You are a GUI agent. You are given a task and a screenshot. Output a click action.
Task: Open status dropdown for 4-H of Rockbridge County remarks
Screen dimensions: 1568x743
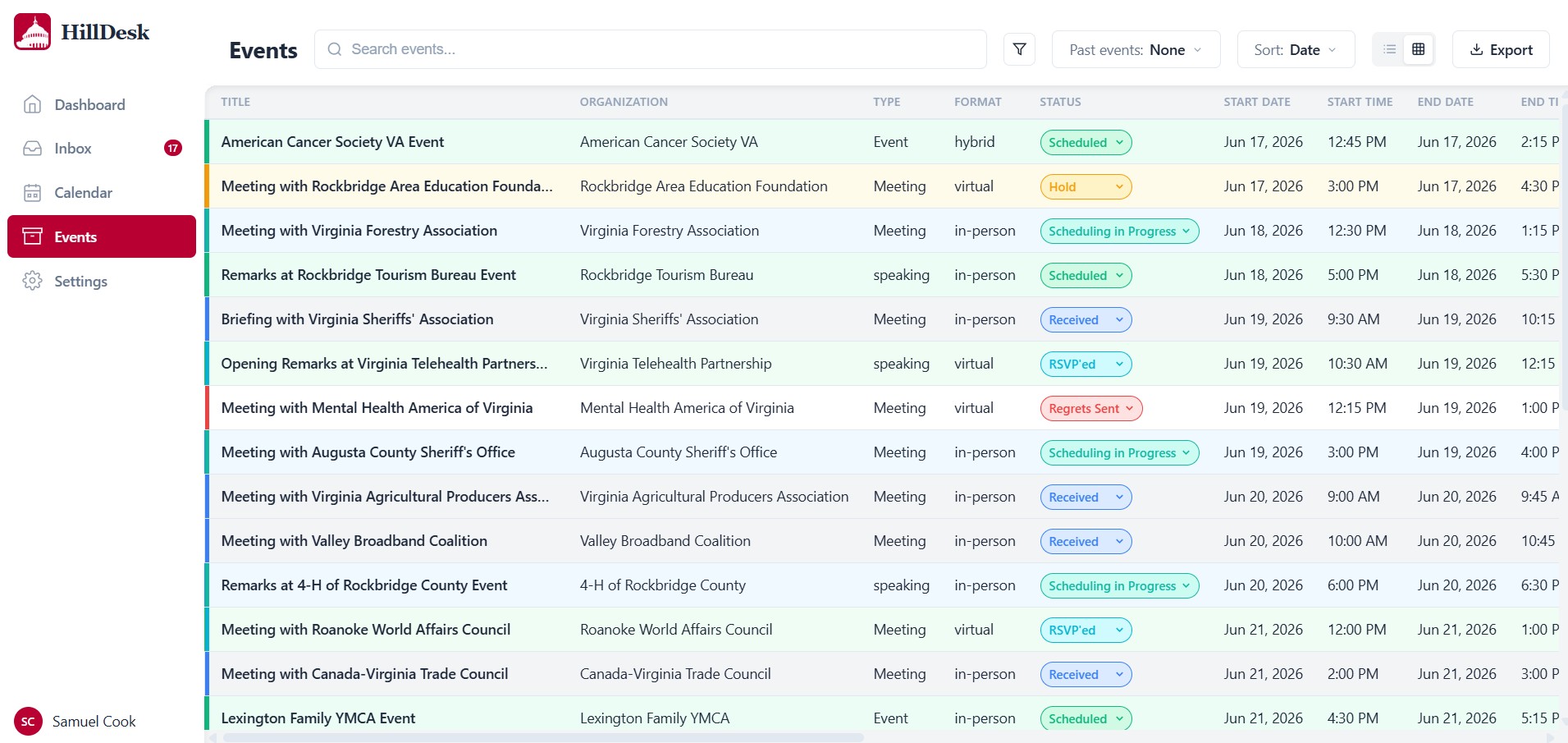(x=1119, y=585)
